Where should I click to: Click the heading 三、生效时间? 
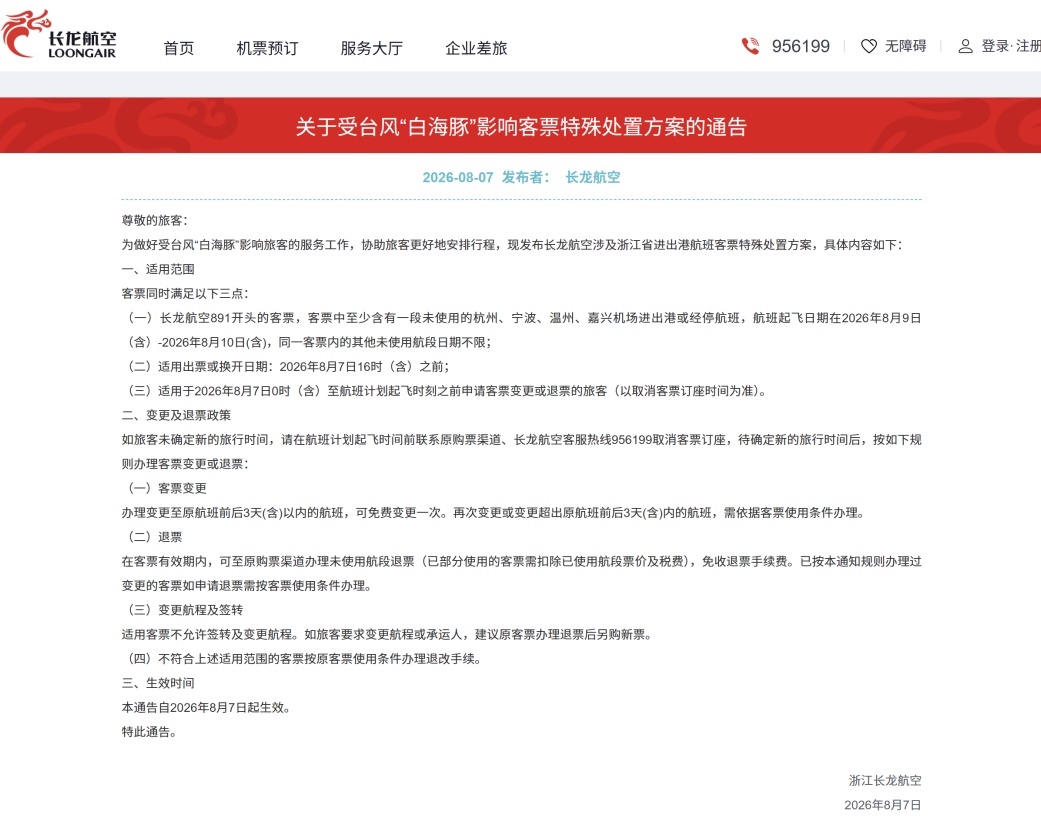158,683
